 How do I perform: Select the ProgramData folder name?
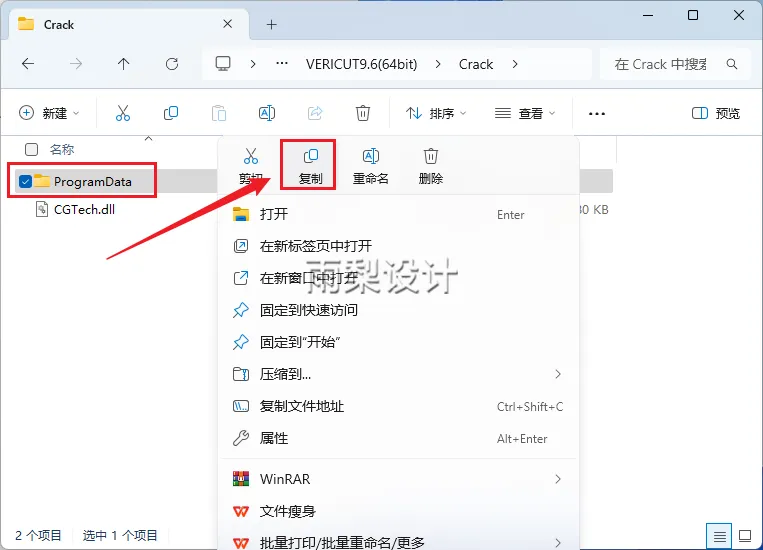[x=92, y=182]
